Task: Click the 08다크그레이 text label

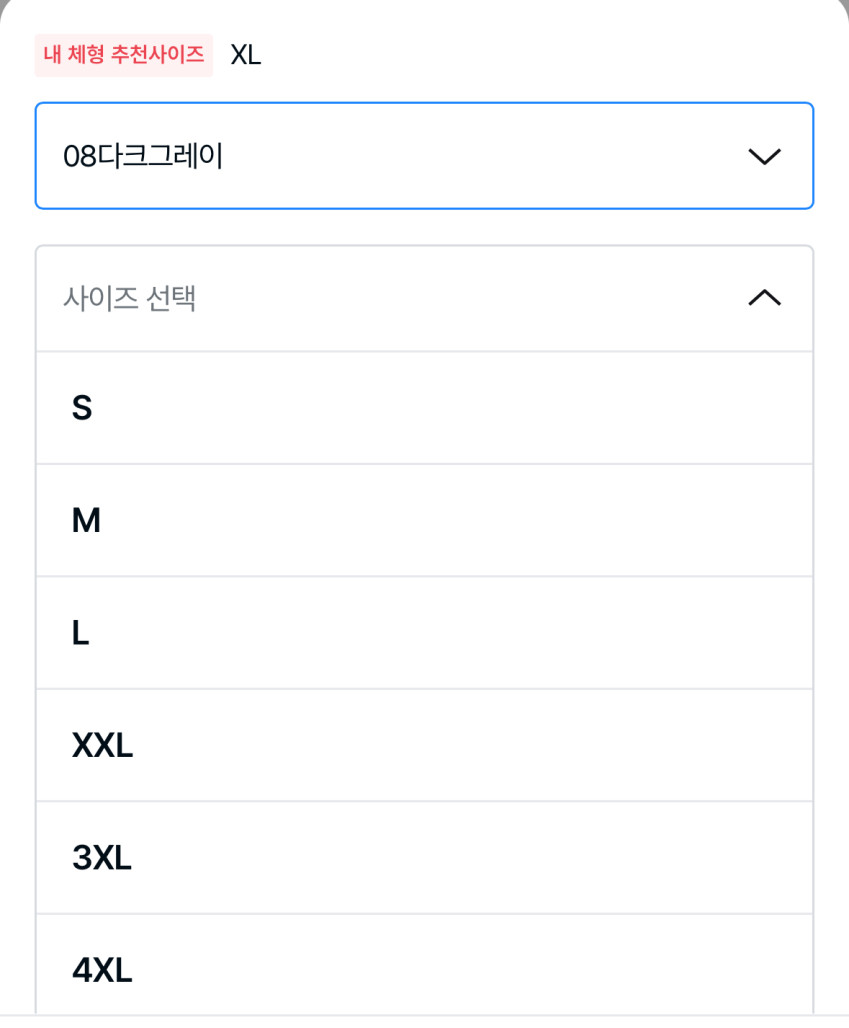Action: tap(142, 156)
